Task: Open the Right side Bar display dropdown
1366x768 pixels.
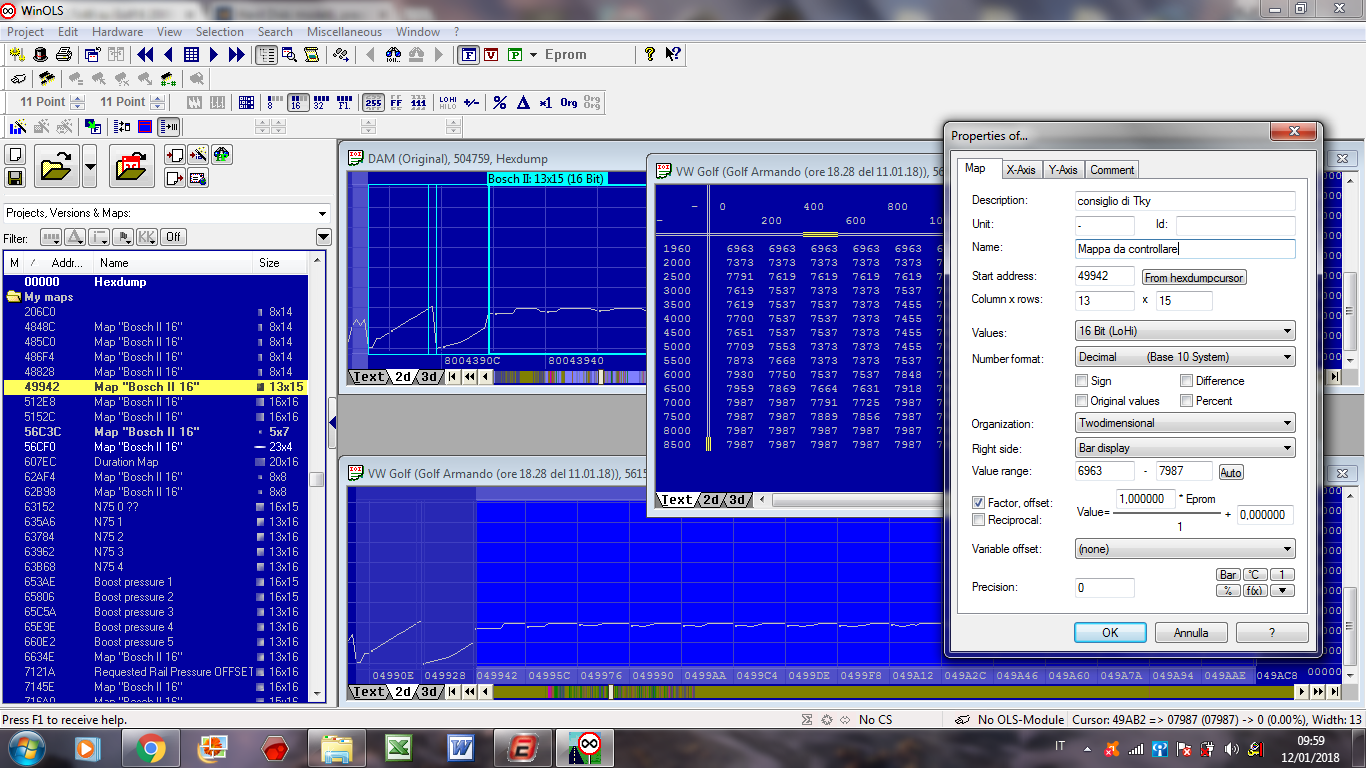Action: point(1185,448)
